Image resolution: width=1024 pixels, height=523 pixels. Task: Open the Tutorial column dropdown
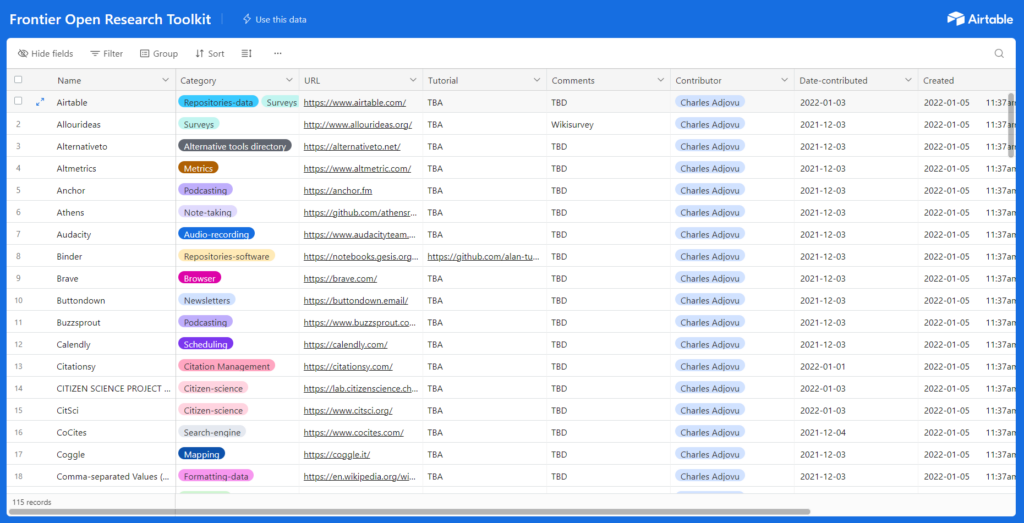[x=537, y=80]
